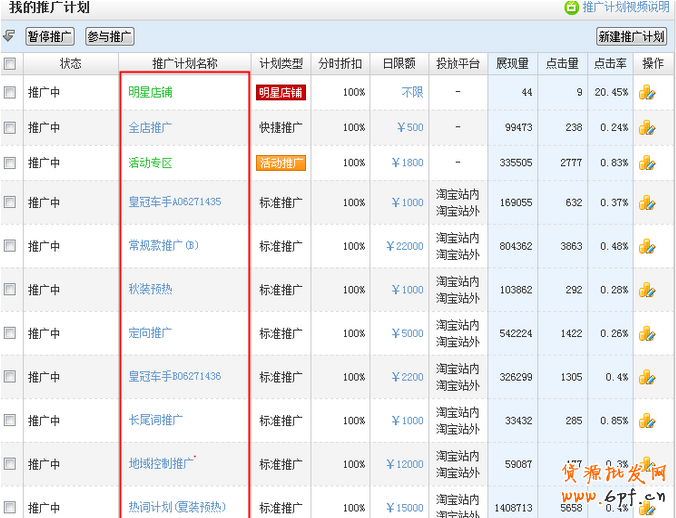Tick the select-all checkbox in header
The height and width of the screenshot is (518, 676).
(x=9, y=64)
